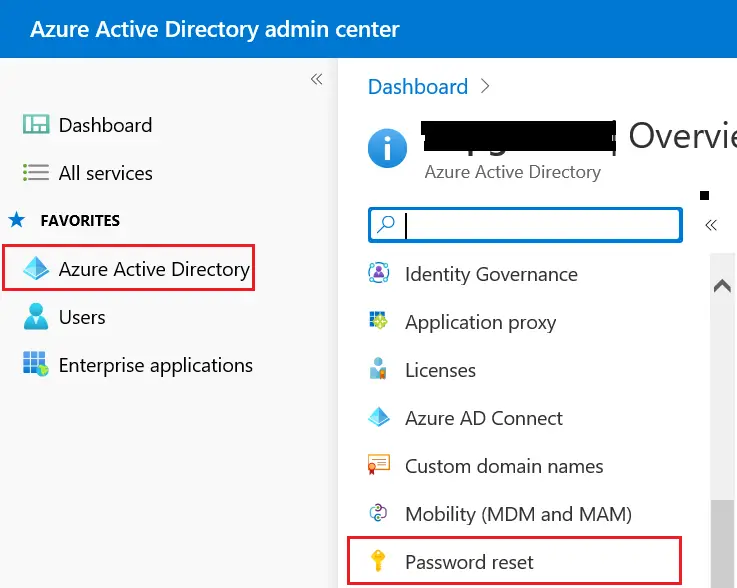Click the Azure Active Directory subtitle text
This screenshot has height=588, width=737.
coord(512,172)
